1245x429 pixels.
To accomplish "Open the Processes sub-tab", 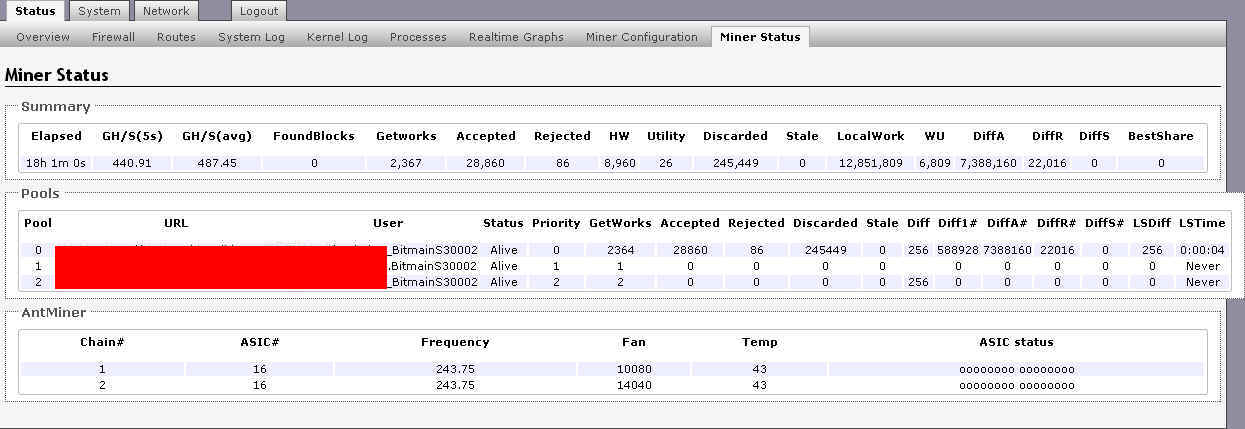I will 418,37.
